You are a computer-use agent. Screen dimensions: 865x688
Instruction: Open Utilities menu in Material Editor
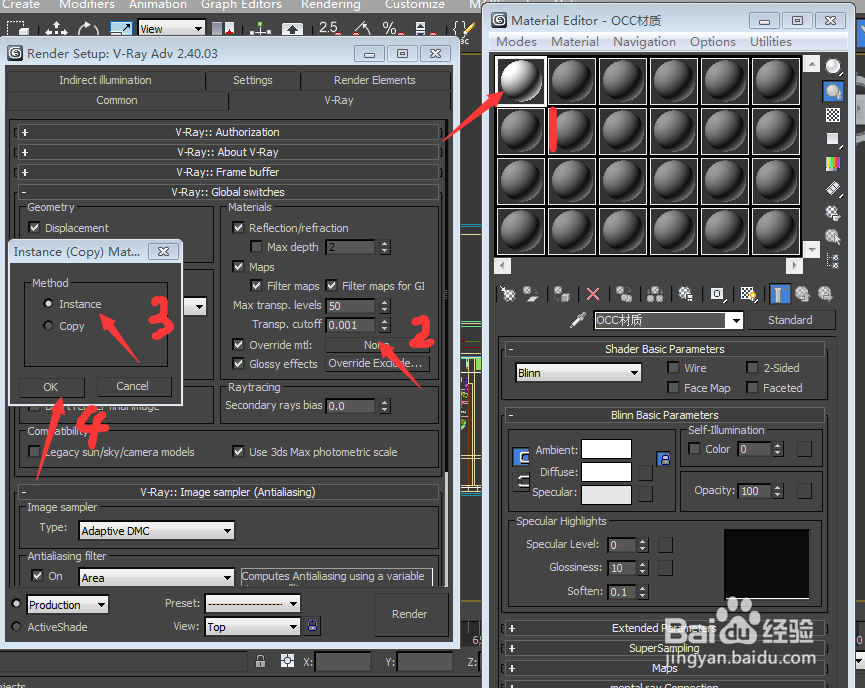(x=770, y=42)
